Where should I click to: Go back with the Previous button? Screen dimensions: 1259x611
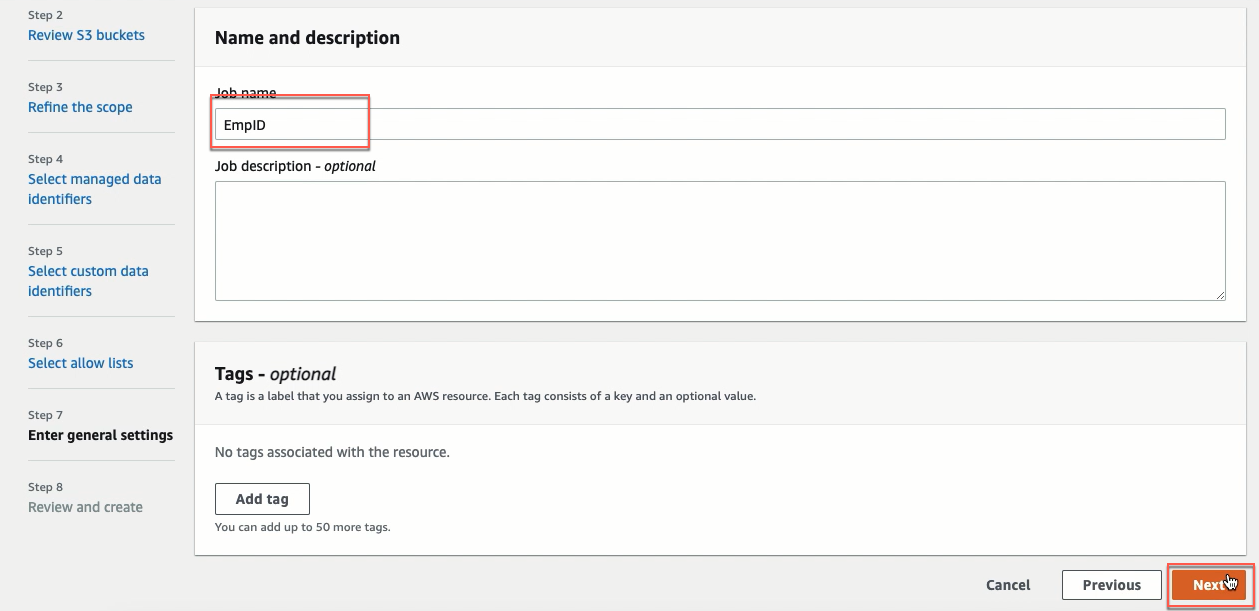click(x=1111, y=585)
